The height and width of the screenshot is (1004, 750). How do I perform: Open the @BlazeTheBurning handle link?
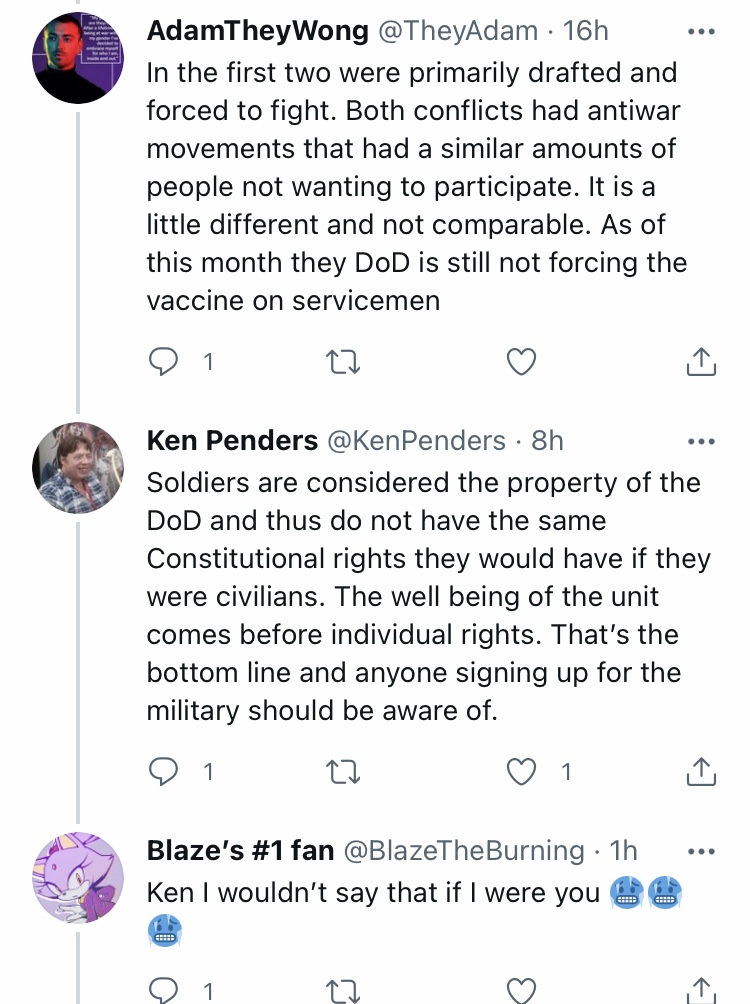(464, 850)
